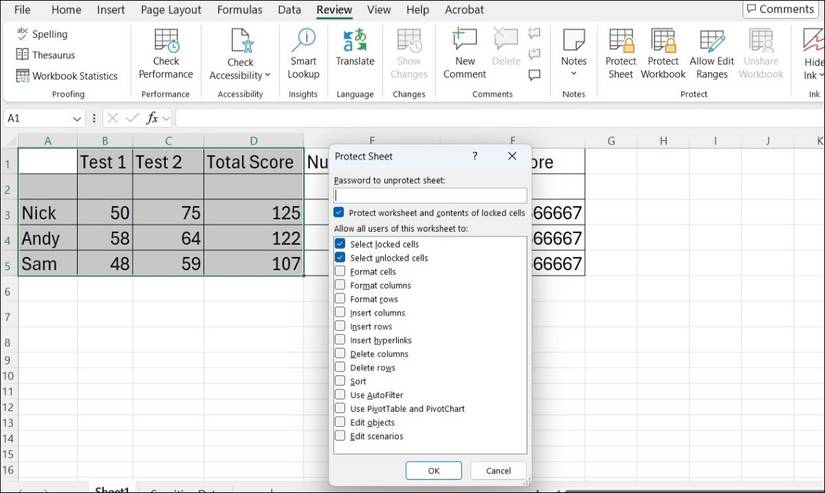
Task: Click the Check Performance icon
Action: pyautogui.click(x=166, y=41)
